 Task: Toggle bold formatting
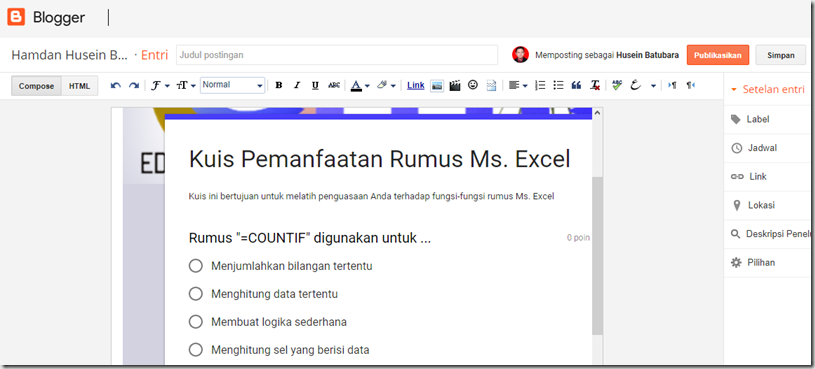[x=279, y=86]
